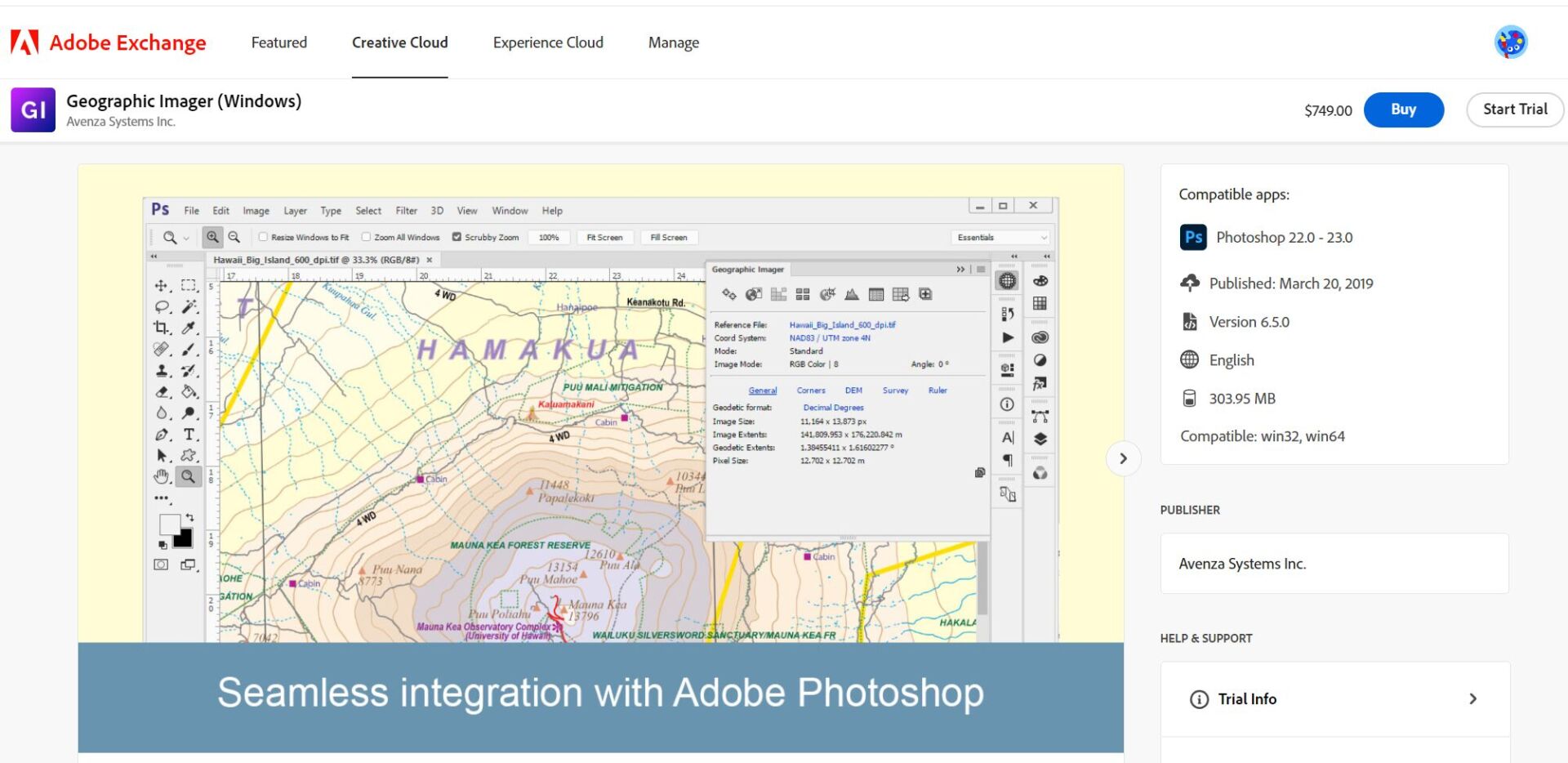Viewport: 1568px width, 763px height.
Task: Open the Creative Cloud tab
Action: click(399, 42)
